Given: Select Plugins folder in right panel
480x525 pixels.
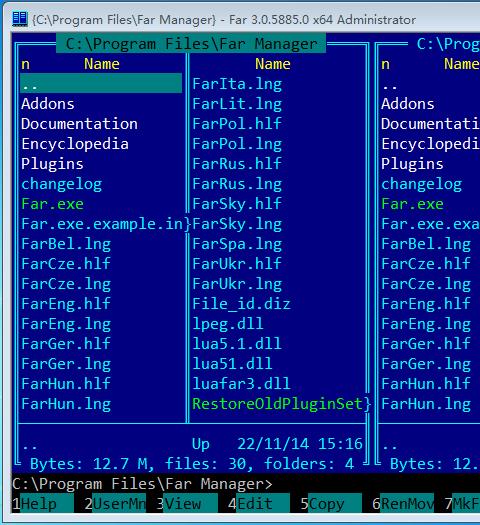Looking at the screenshot, I should click(412, 164).
